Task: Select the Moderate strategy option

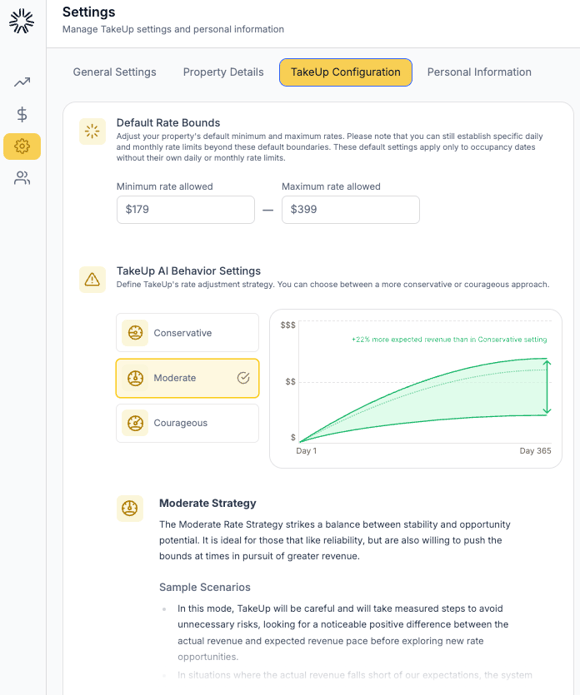Action: click(x=187, y=378)
